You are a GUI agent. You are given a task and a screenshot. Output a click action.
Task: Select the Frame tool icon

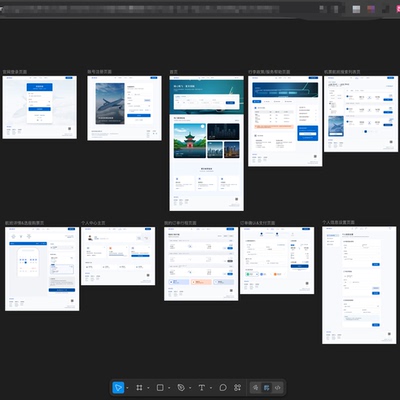click(x=139, y=387)
